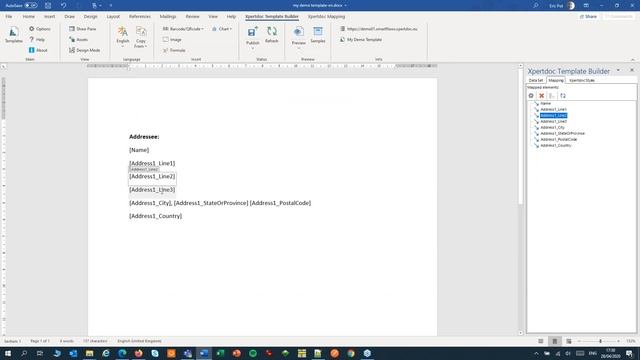Switch to the Home ribbon tab

pos(29,17)
